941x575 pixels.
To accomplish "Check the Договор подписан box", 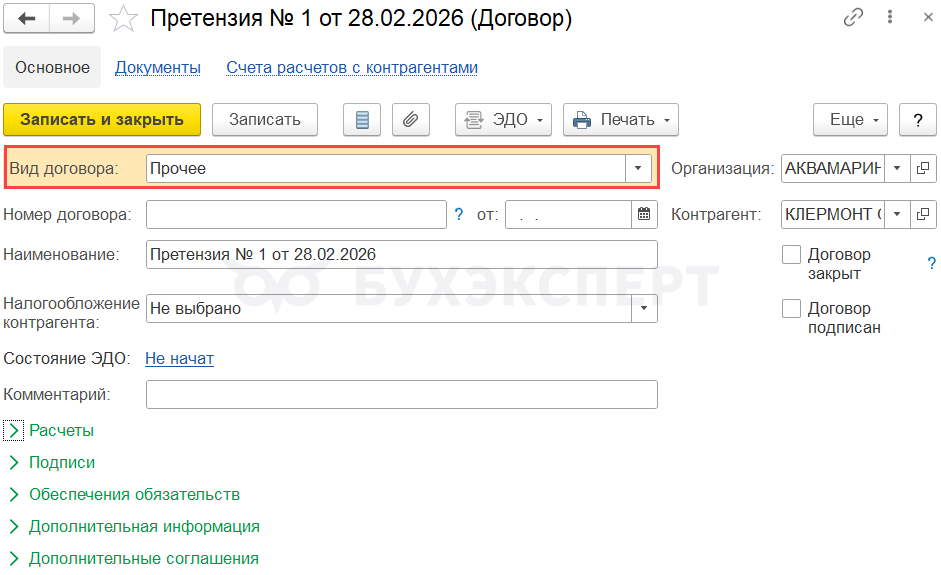I will pyautogui.click(x=791, y=309).
